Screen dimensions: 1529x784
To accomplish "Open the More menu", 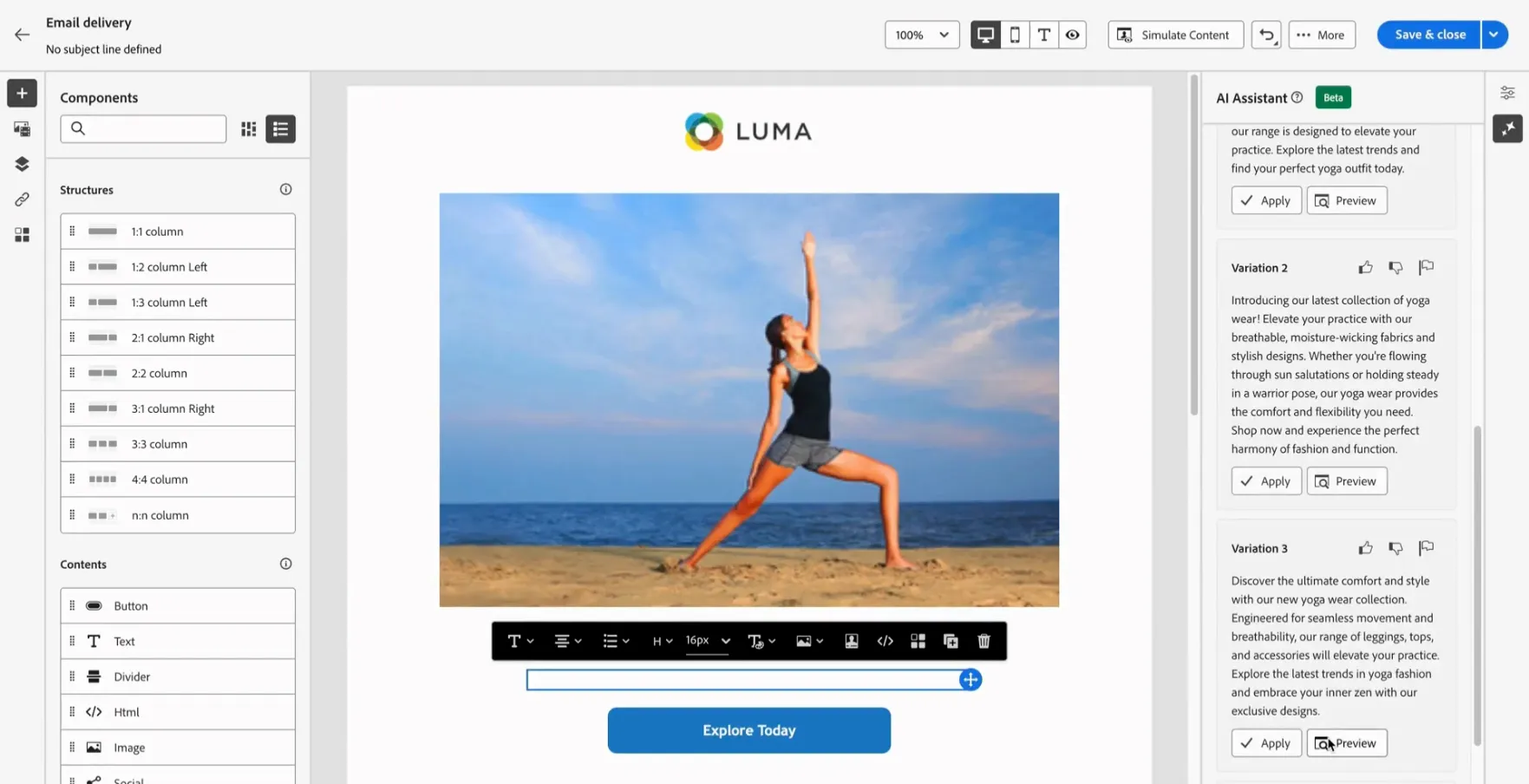I will (1322, 35).
